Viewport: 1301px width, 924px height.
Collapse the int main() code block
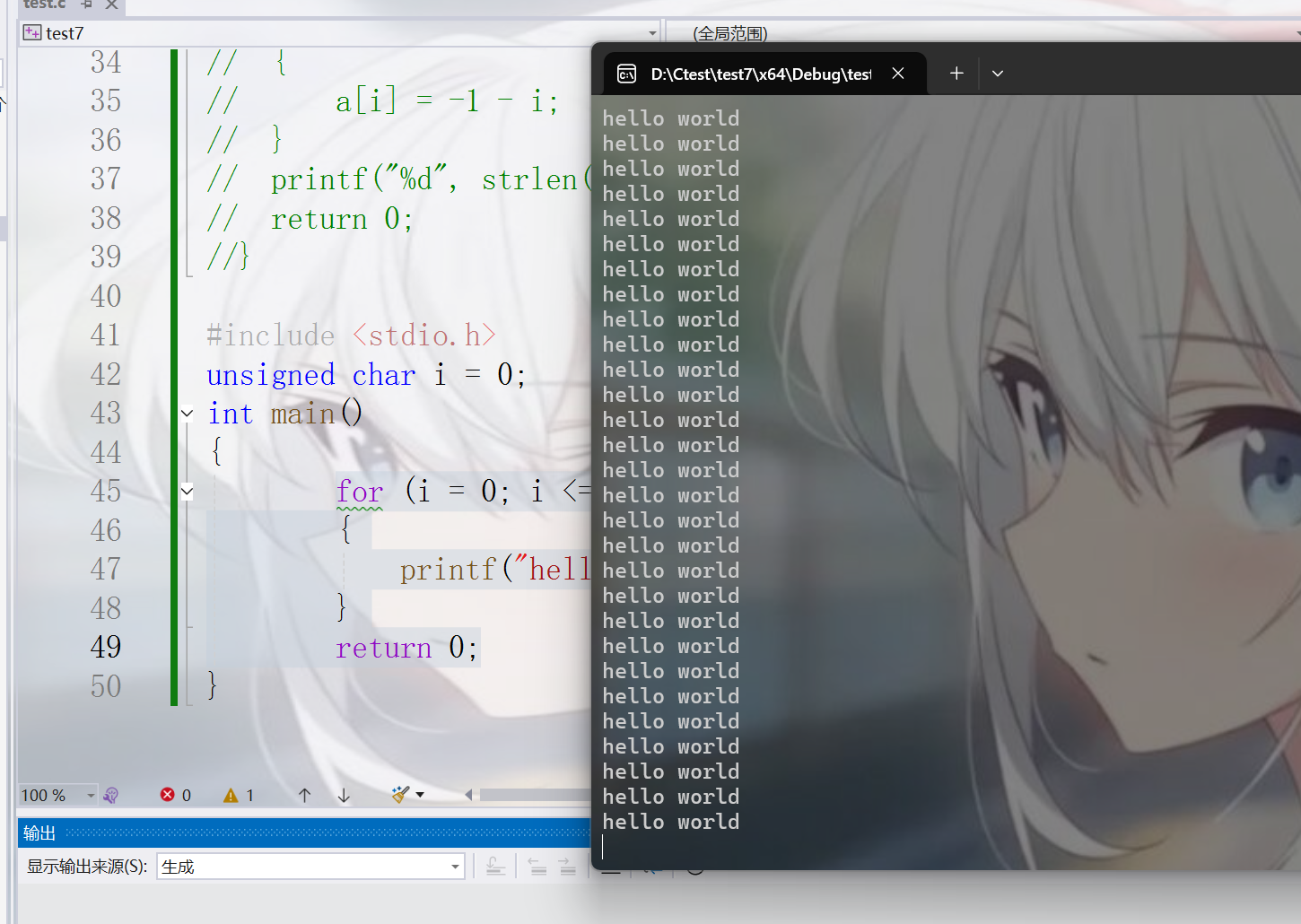(x=187, y=414)
